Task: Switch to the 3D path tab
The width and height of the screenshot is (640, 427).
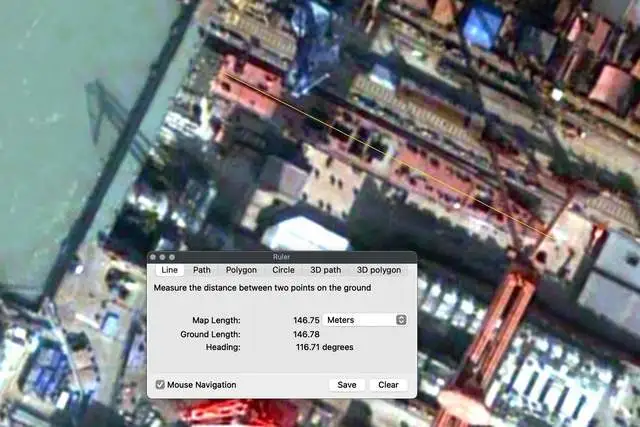Action: coord(325,270)
